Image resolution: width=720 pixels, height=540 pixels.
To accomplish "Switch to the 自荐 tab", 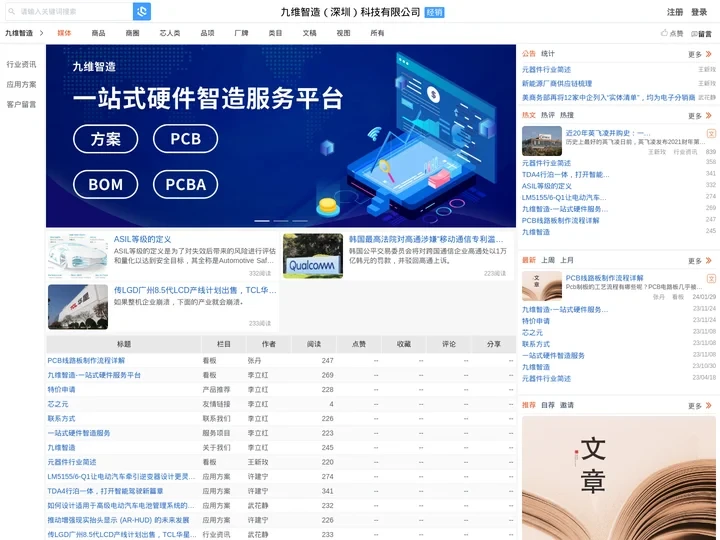I will tap(548, 405).
